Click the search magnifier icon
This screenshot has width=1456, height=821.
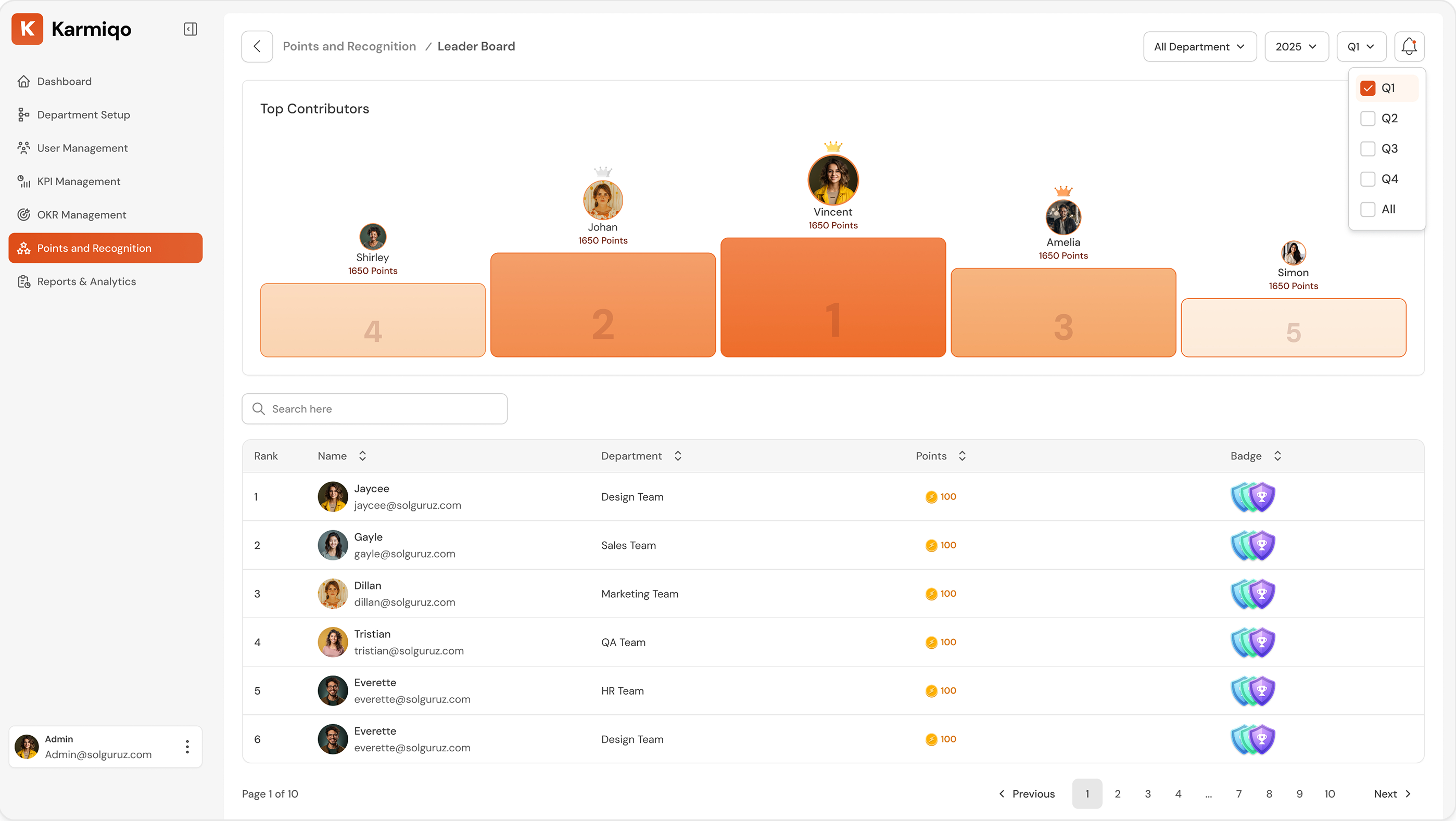click(258, 408)
